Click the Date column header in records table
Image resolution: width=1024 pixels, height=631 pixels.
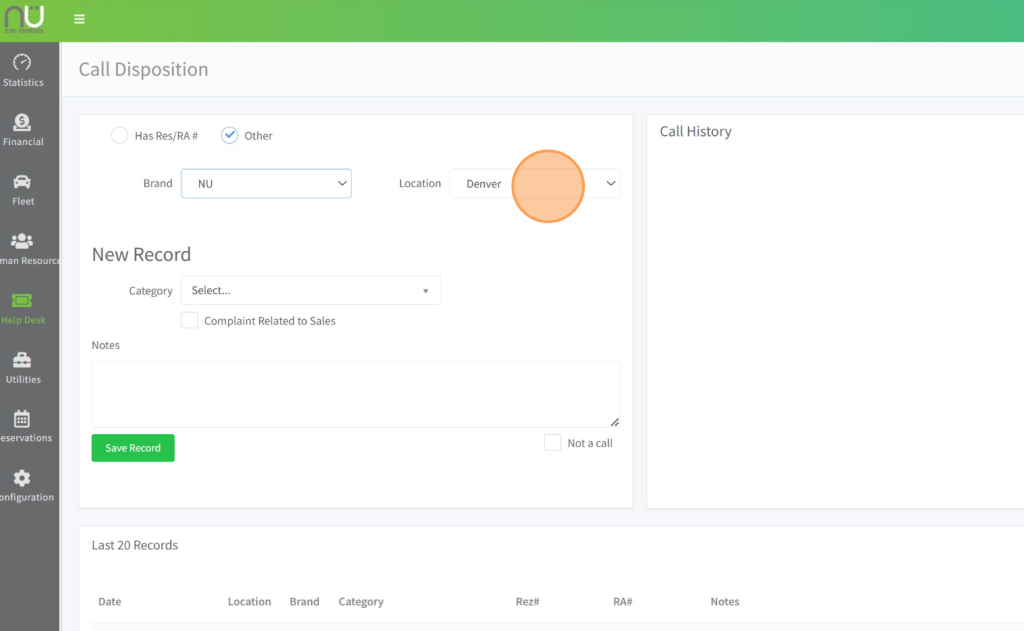coord(110,602)
